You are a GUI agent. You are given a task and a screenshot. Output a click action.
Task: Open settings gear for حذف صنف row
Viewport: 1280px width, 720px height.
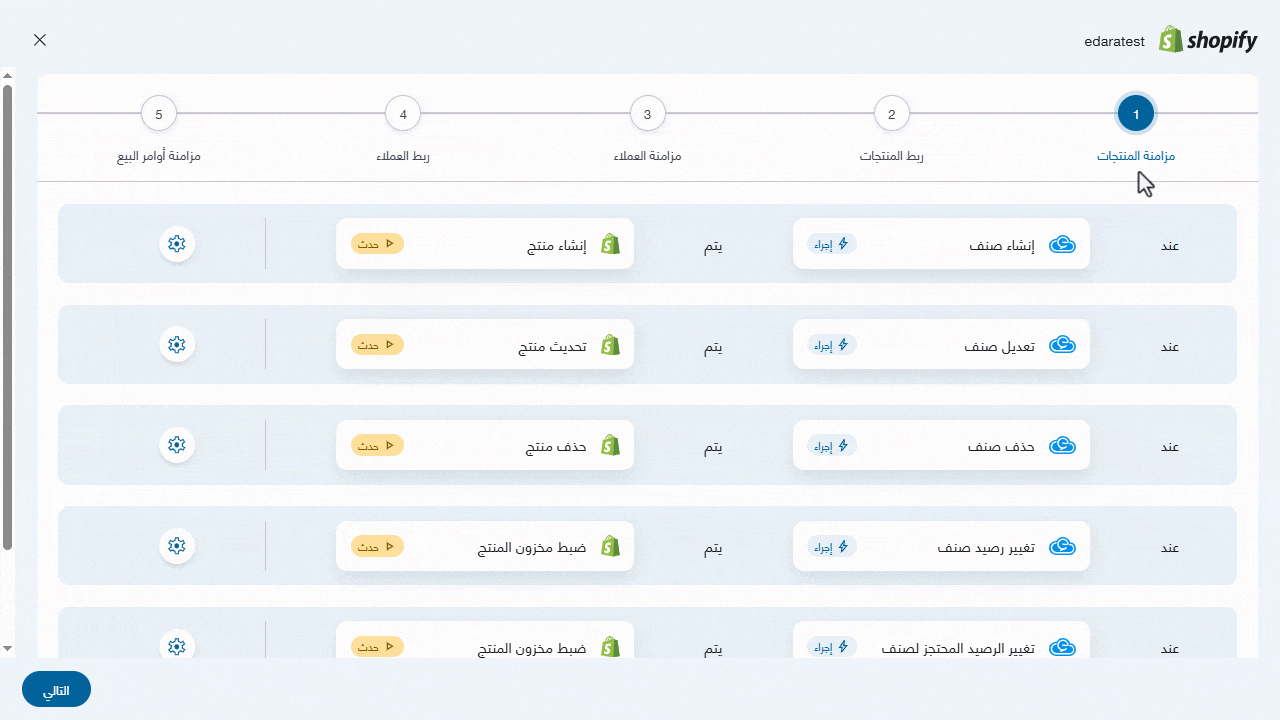177,445
